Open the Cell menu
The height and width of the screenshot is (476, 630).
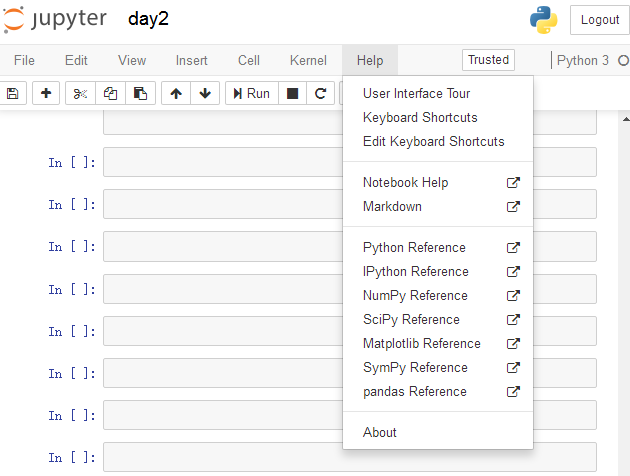249,60
